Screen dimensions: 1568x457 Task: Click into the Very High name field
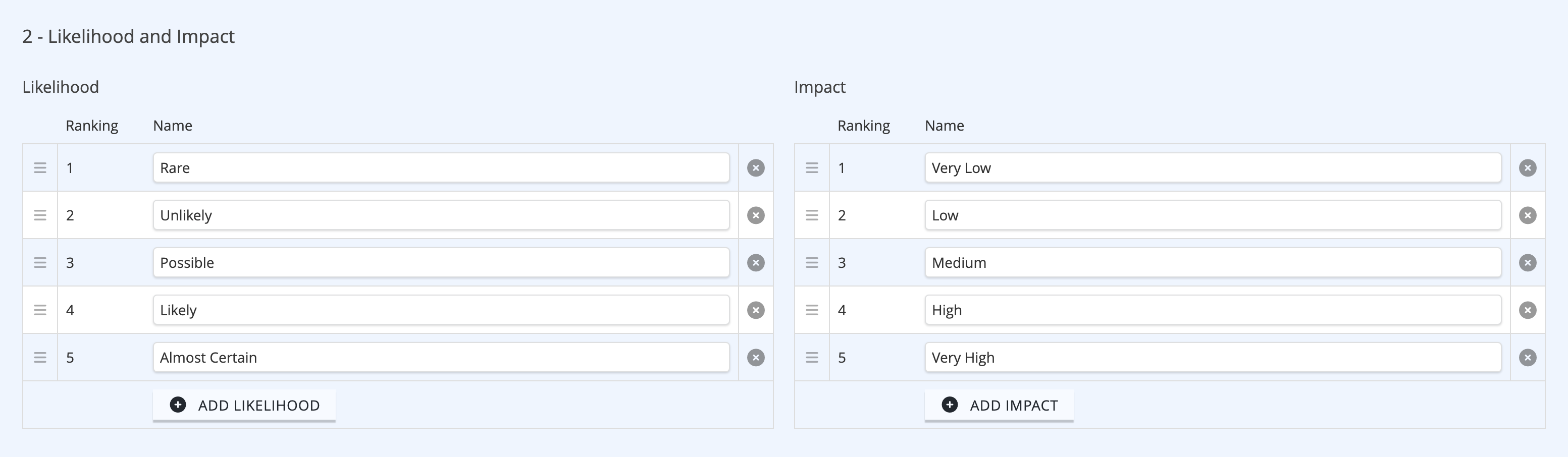[1213, 358]
